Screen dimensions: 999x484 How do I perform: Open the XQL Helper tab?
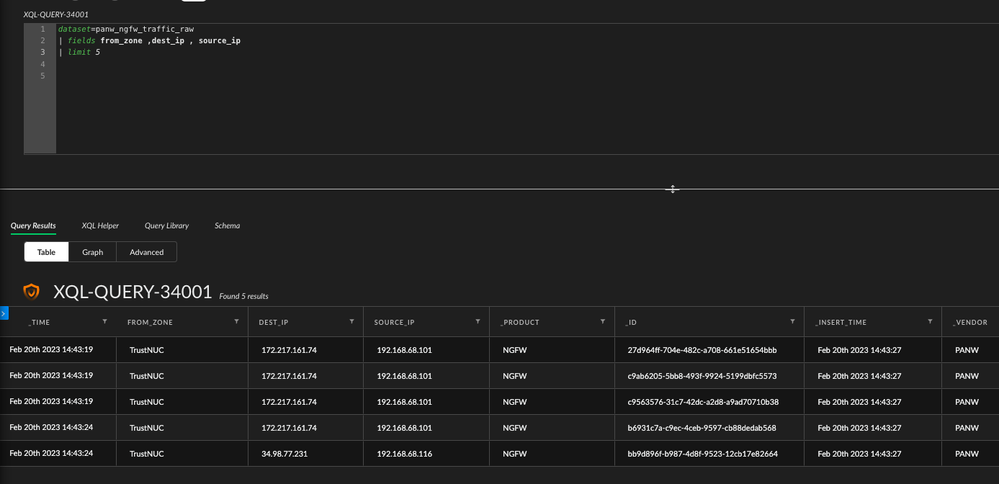coord(100,226)
